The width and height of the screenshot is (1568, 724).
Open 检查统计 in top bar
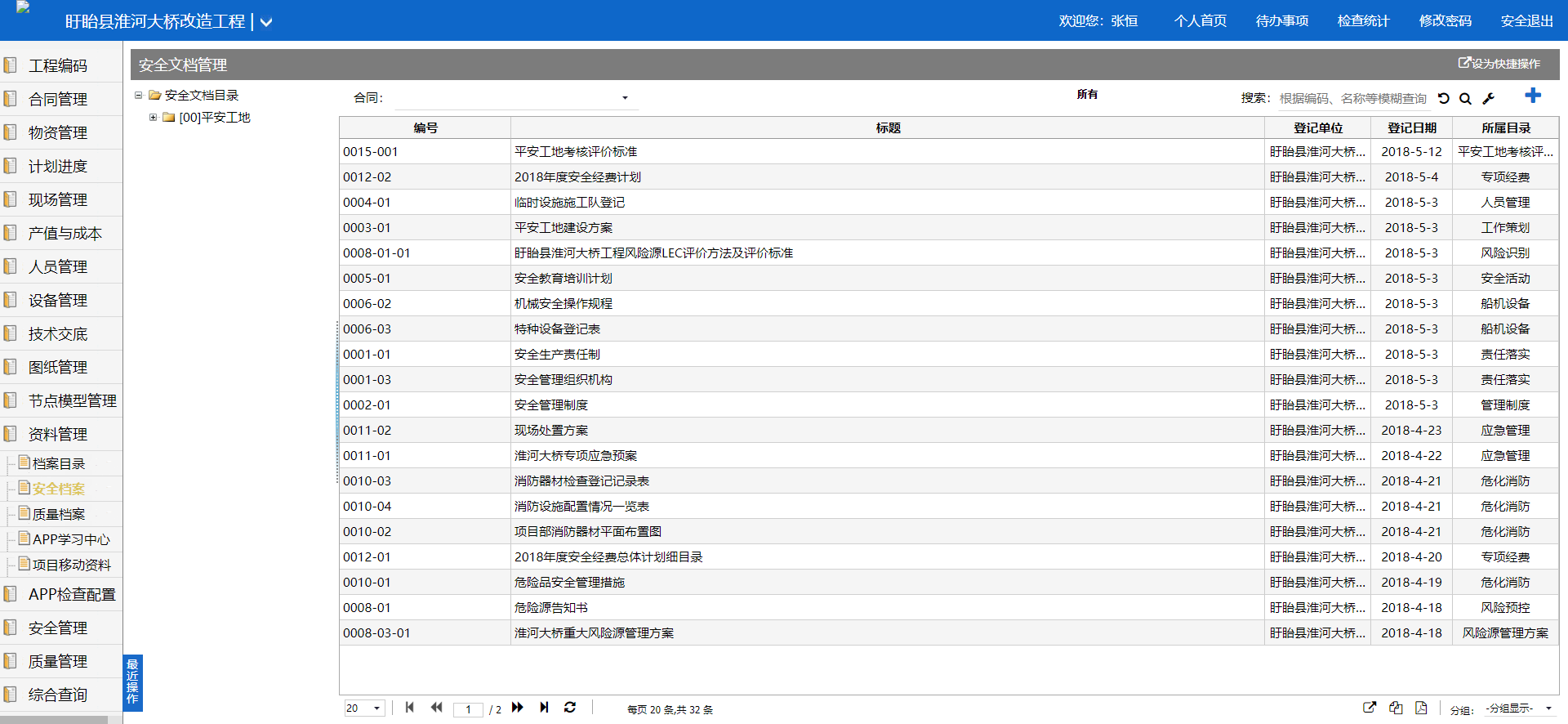(x=1363, y=20)
